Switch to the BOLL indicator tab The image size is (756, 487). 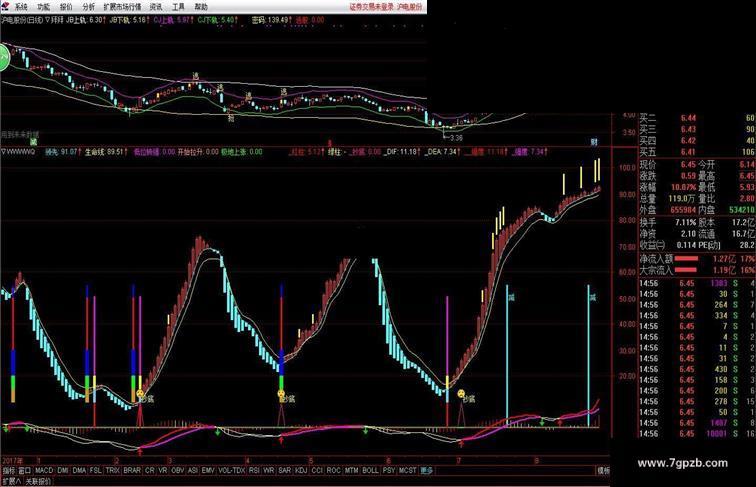pos(370,470)
